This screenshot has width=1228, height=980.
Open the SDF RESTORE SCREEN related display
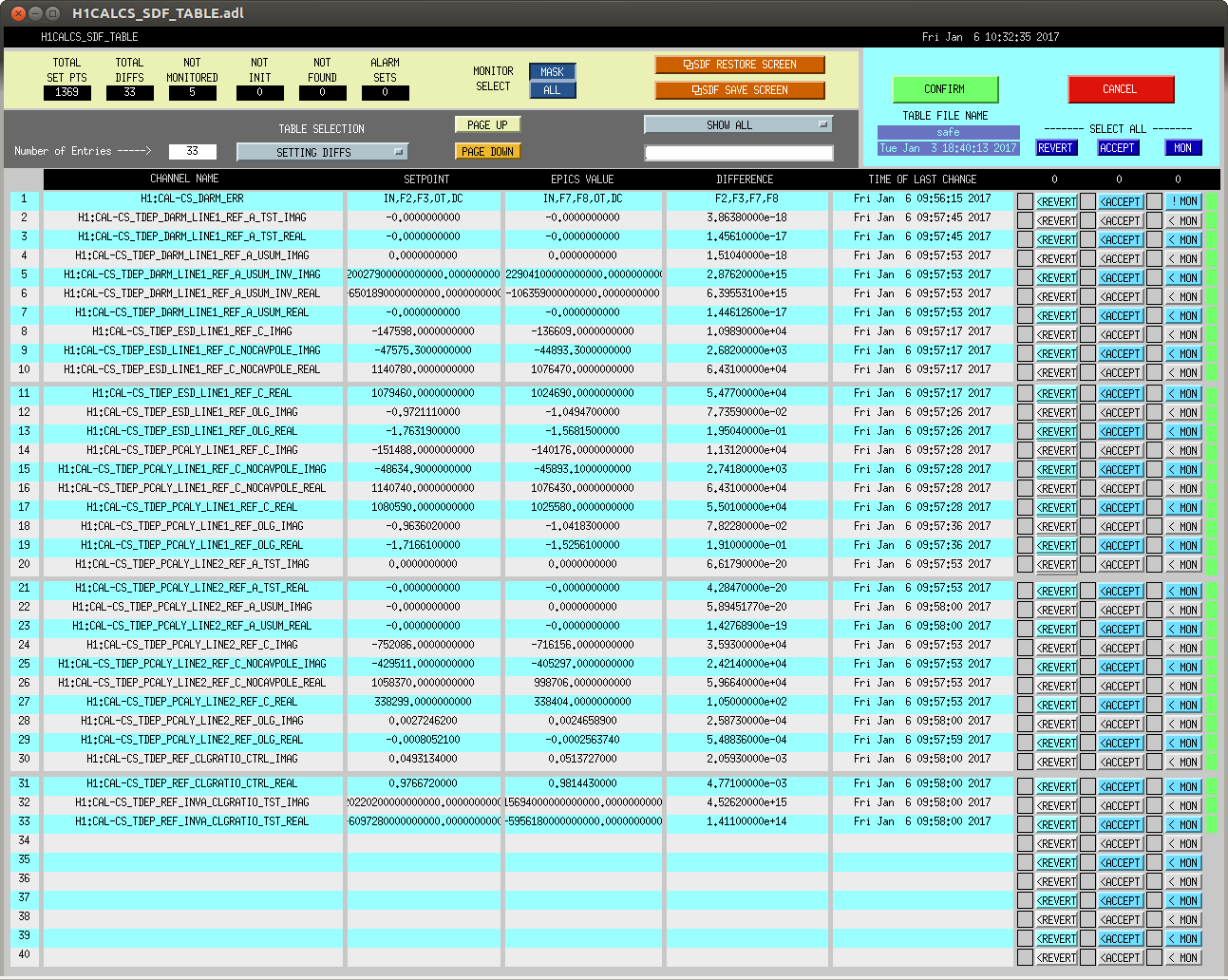(x=740, y=65)
